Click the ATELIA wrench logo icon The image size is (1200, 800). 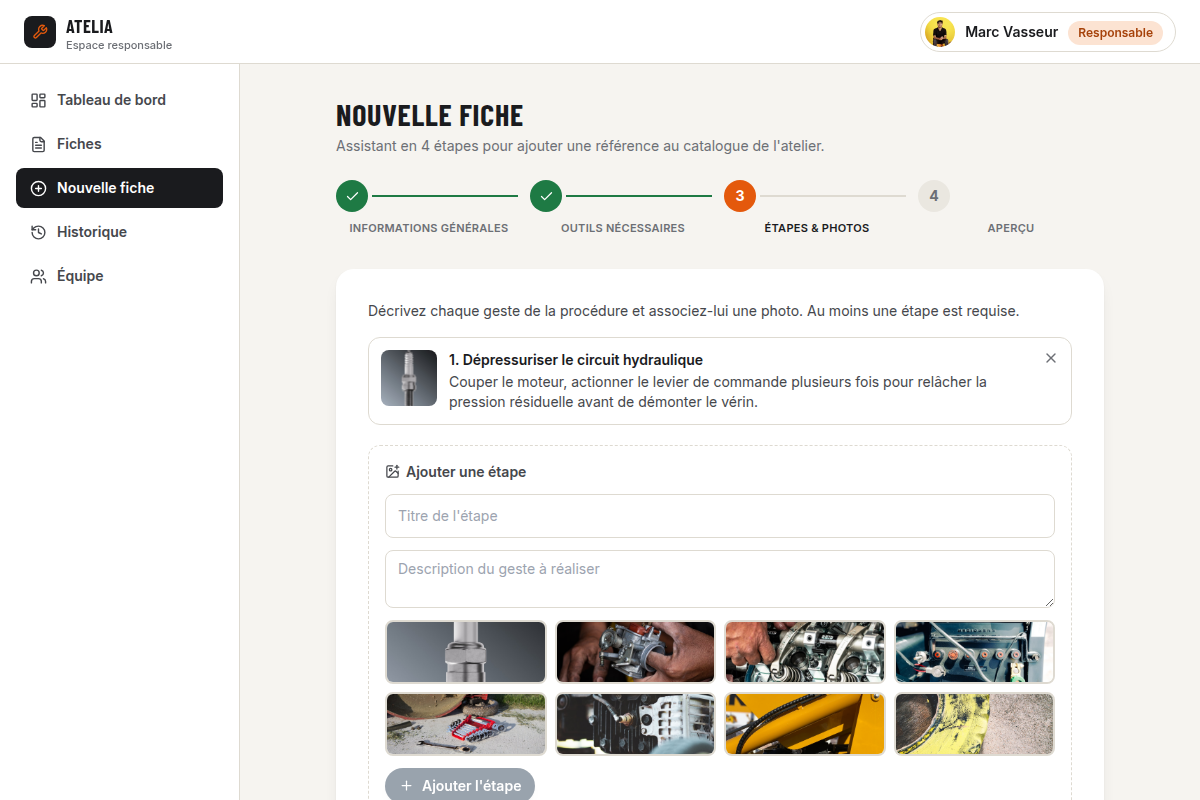point(40,32)
